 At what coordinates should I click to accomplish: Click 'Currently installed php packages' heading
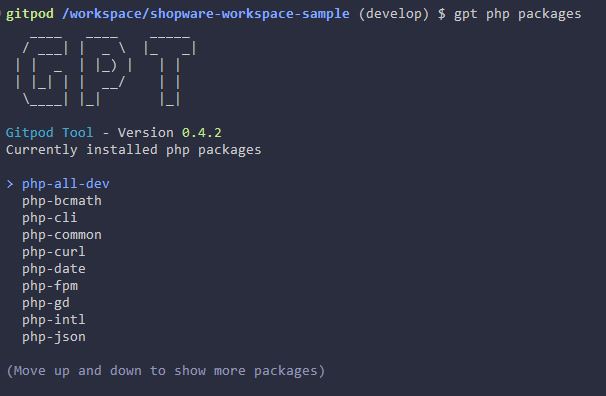tap(134, 150)
